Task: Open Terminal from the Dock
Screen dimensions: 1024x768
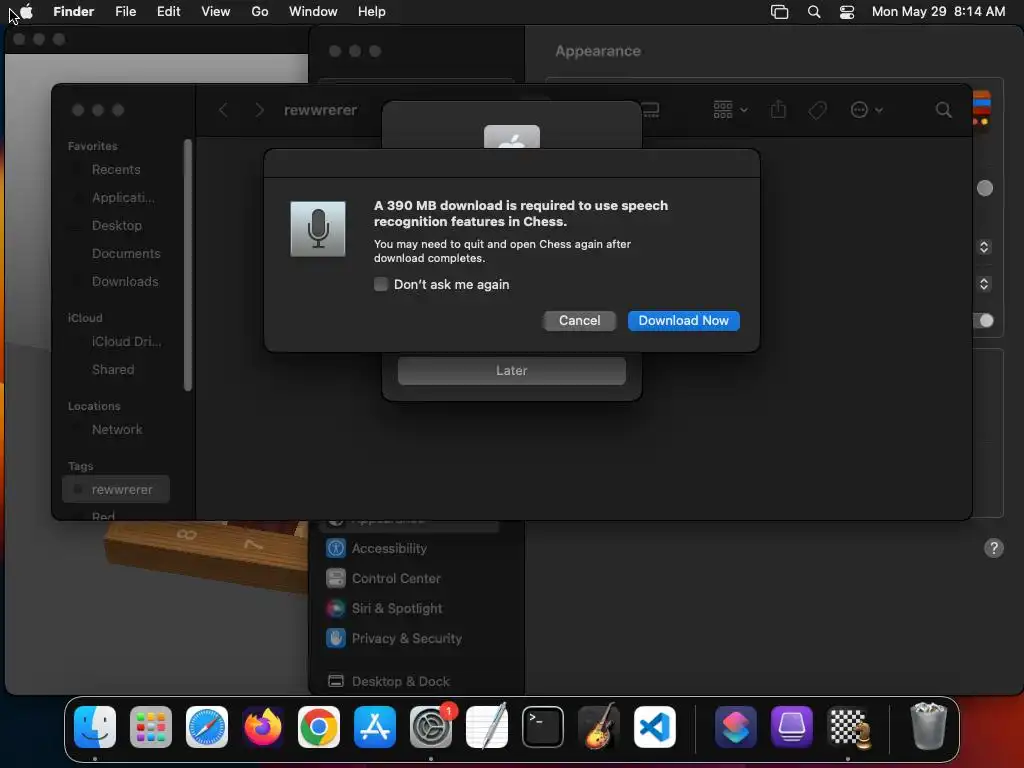Action: [x=543, y=727]
